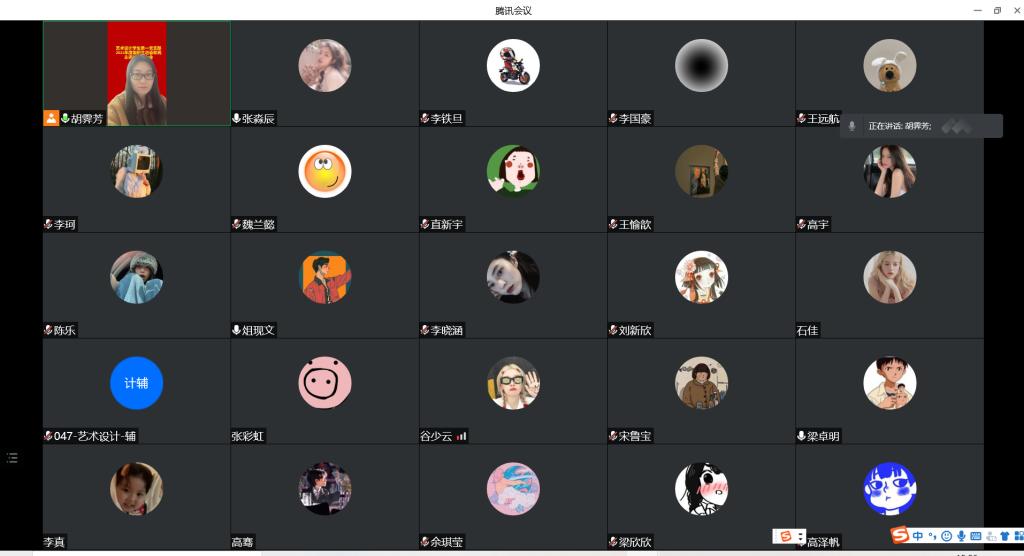Click the 正在讲话: 胡霁芳 speaking indicator

[x=921, y=126]
